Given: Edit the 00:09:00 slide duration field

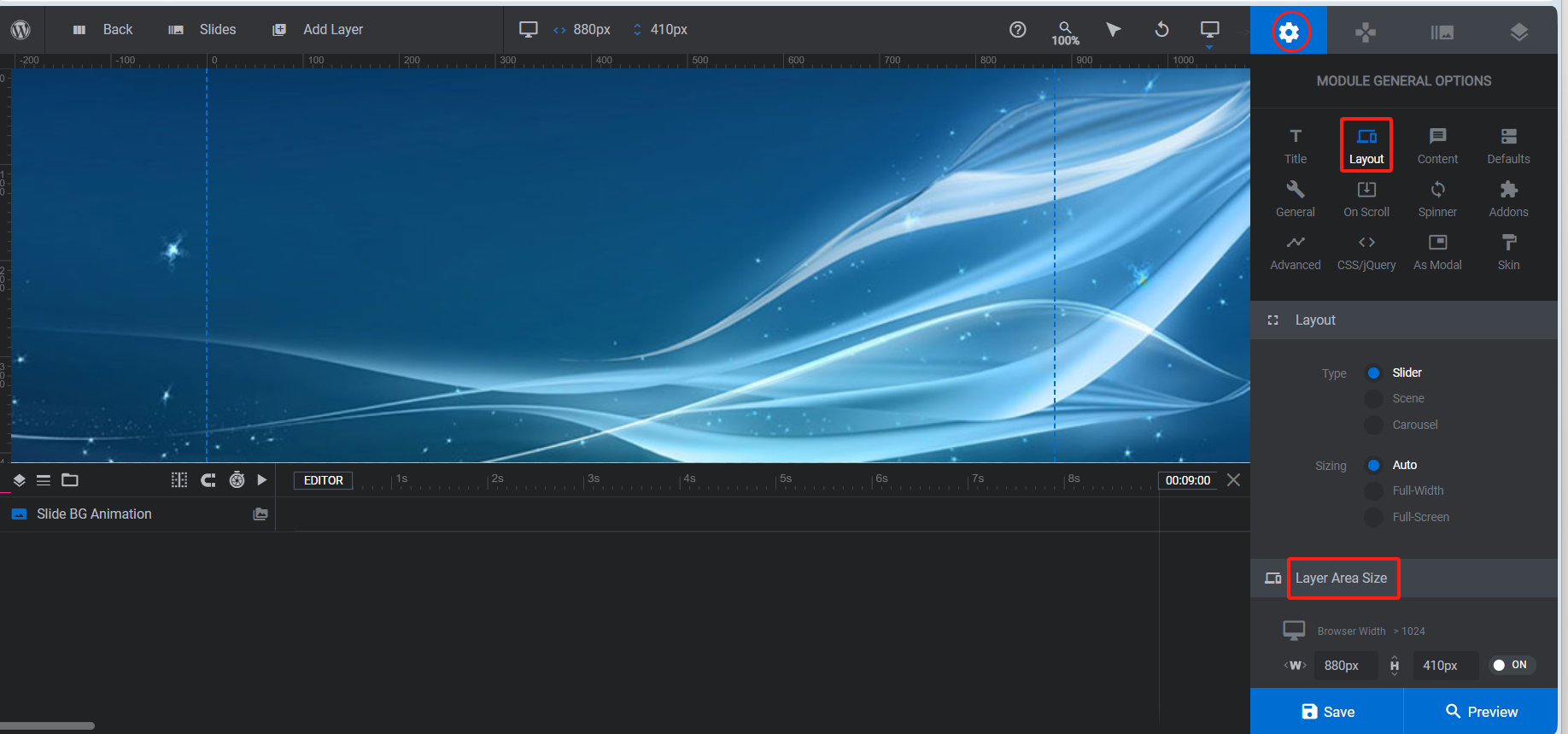Looking at the screenshot, I should [x=1188, y=480].
